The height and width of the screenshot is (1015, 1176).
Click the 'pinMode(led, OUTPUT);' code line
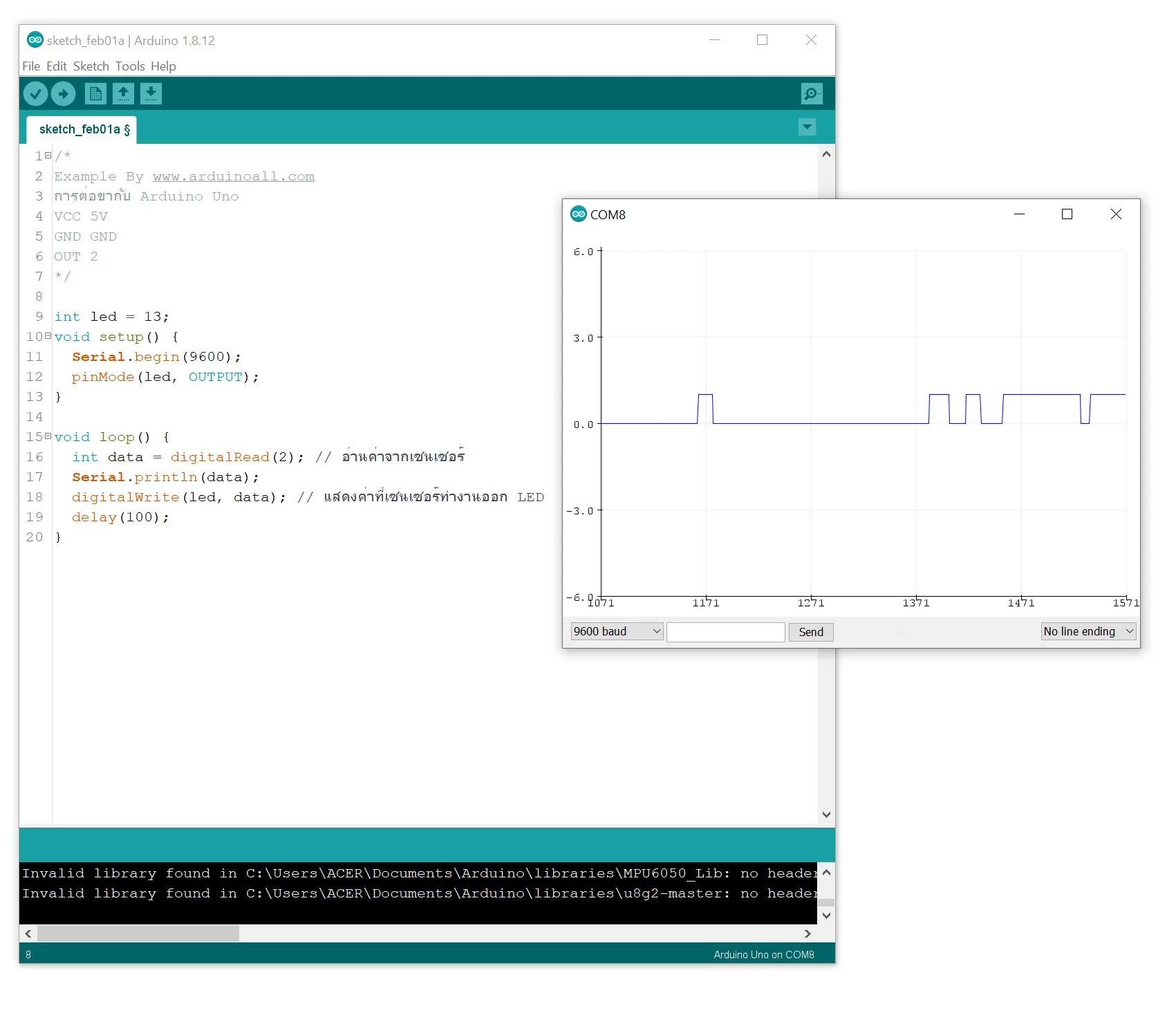(165, 377)
